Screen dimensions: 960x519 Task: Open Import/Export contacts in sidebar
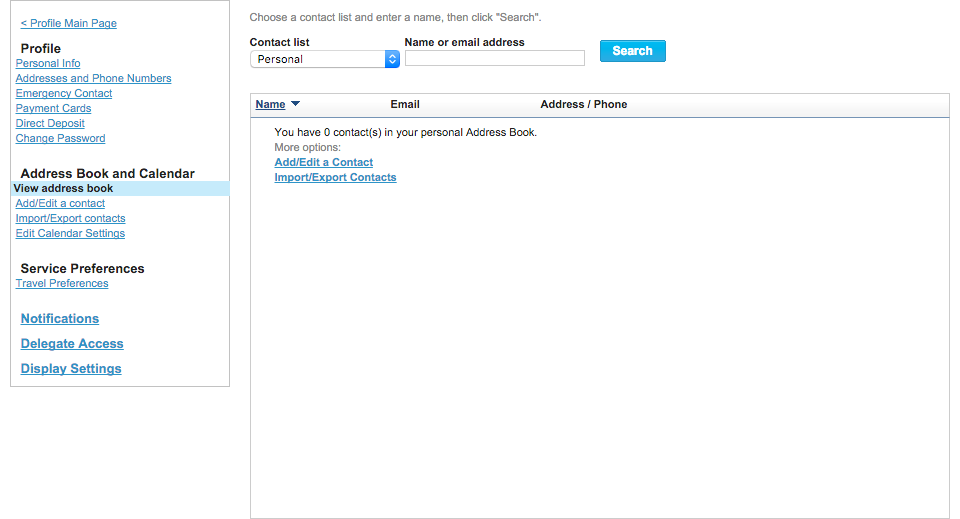(70, 218)
